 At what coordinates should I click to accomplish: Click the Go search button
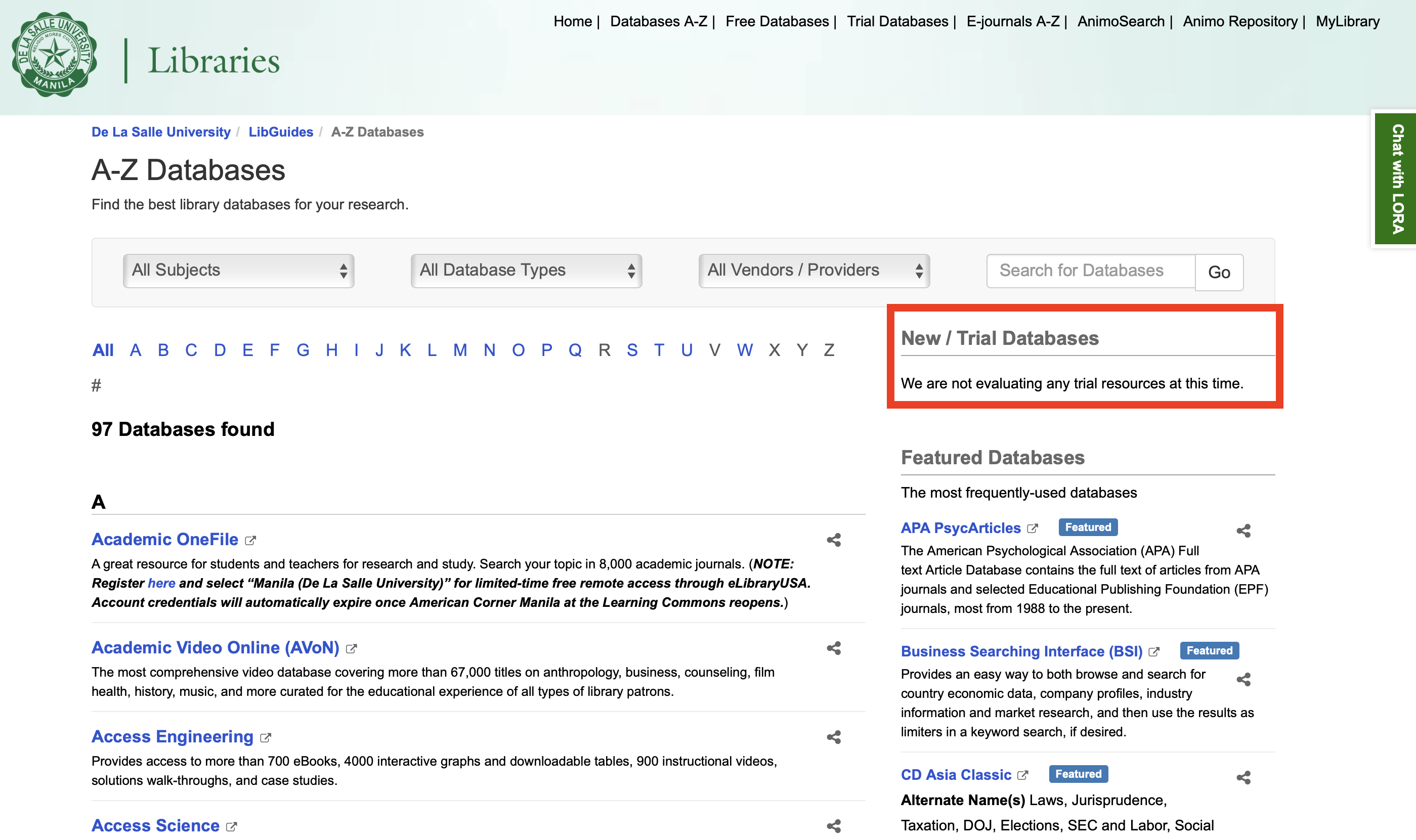tap(1219, 272)
